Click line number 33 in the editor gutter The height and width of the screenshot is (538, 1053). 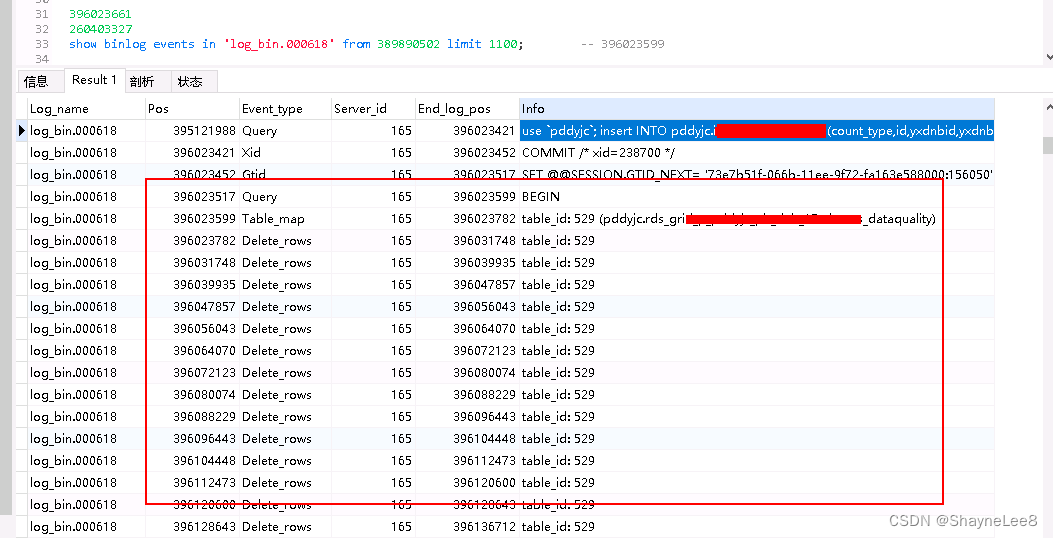[x=42, y=44]
